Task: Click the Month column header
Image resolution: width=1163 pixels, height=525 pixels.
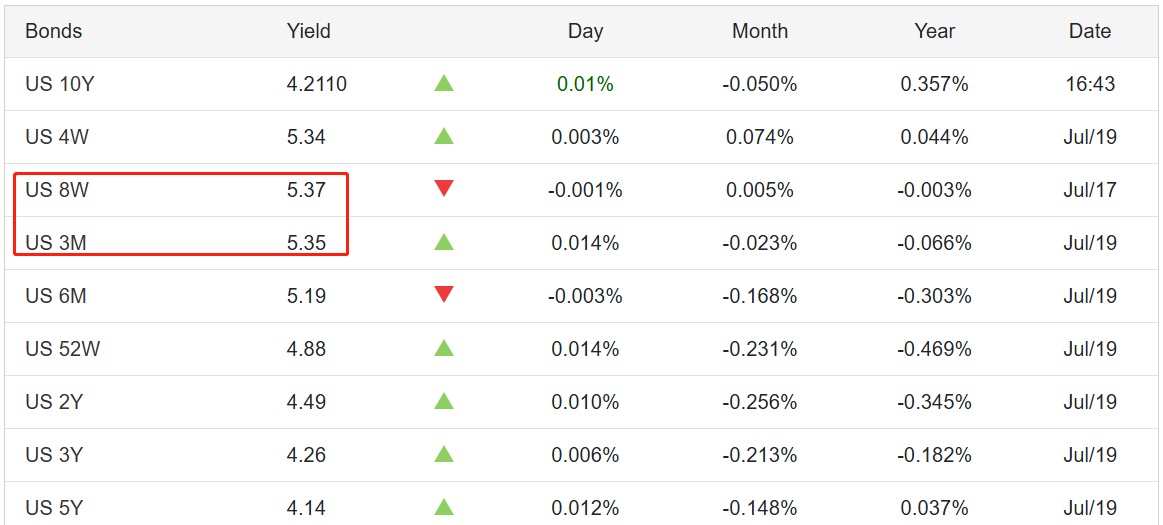Action: tap(759, 31)
